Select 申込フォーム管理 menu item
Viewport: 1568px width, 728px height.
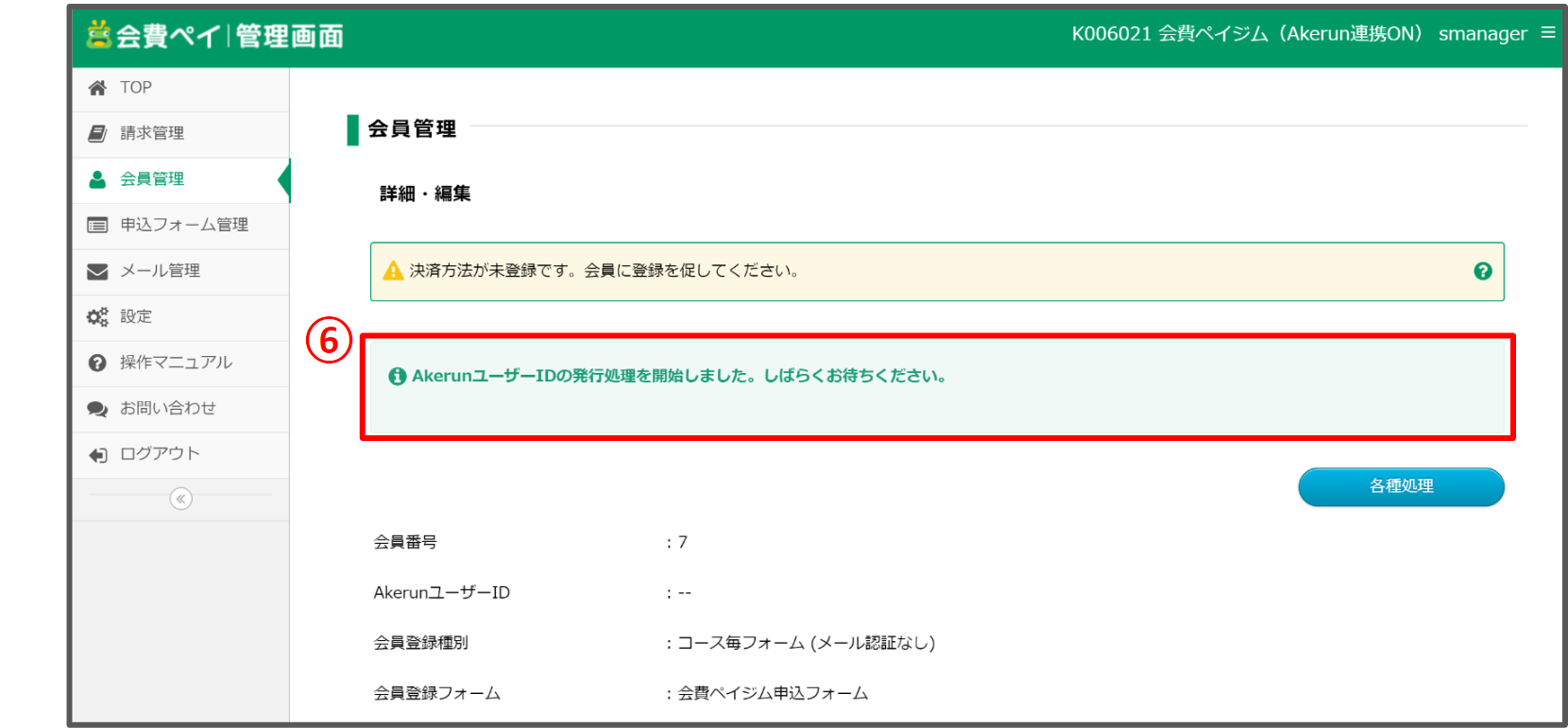coord(184,225)
